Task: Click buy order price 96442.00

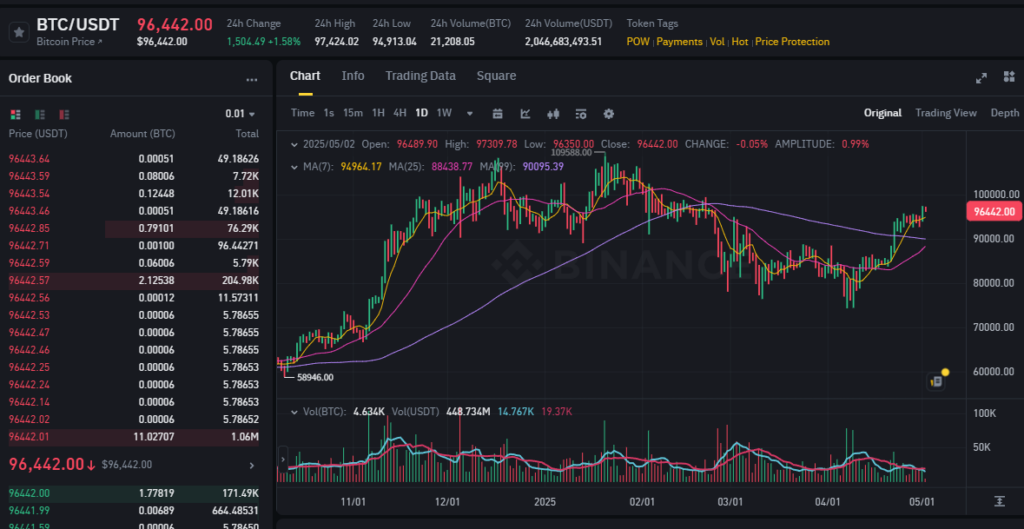Action: pyautogui.click(x=29, y=493)
